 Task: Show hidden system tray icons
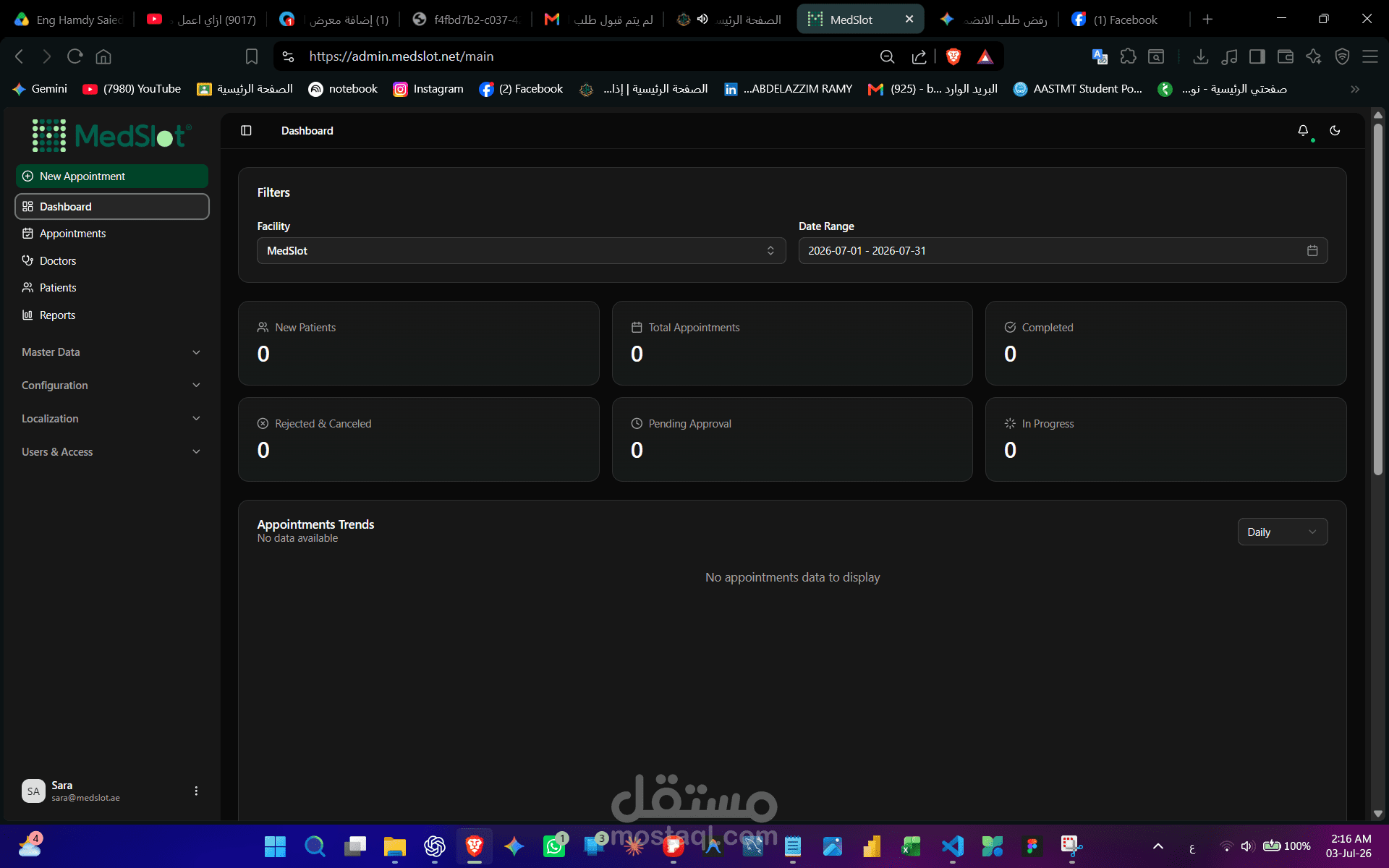pyautogui.click(x=1157, y=846)
